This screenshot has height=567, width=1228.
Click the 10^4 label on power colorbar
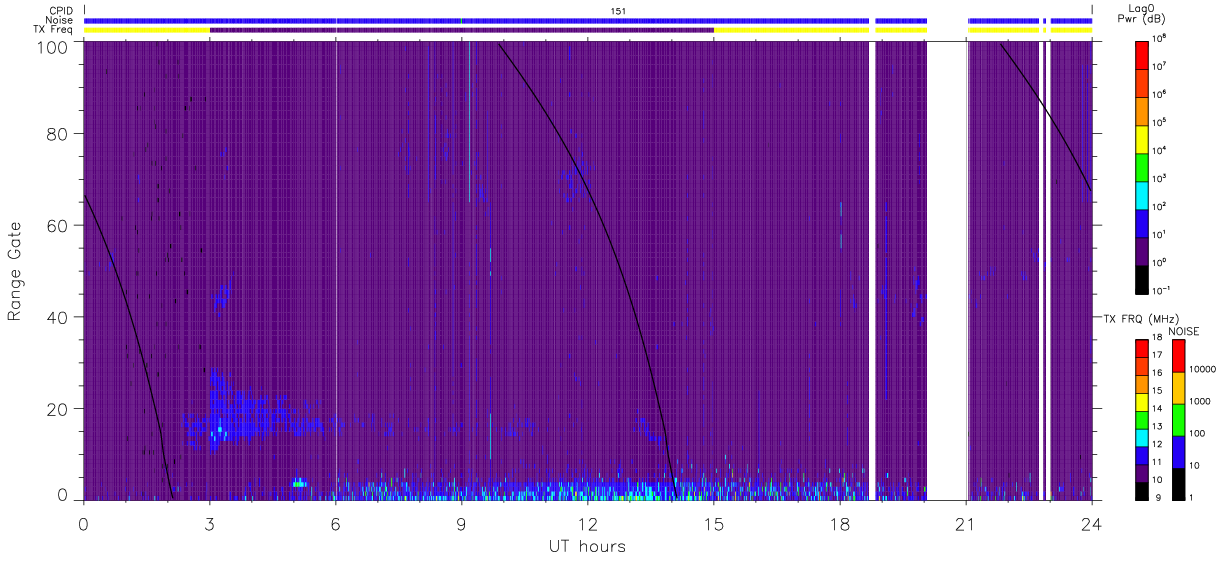click(x=1161, y=150)
